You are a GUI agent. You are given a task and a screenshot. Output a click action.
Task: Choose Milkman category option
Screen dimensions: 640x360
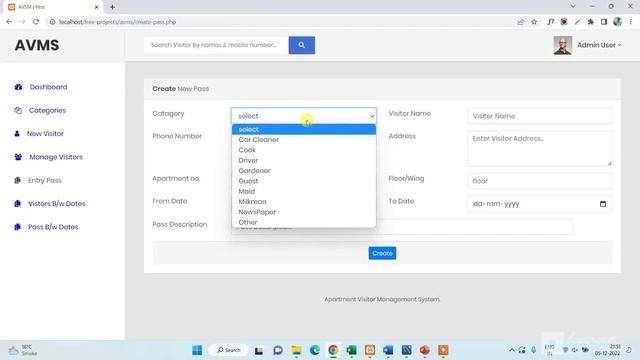click(x=304, y=202)
